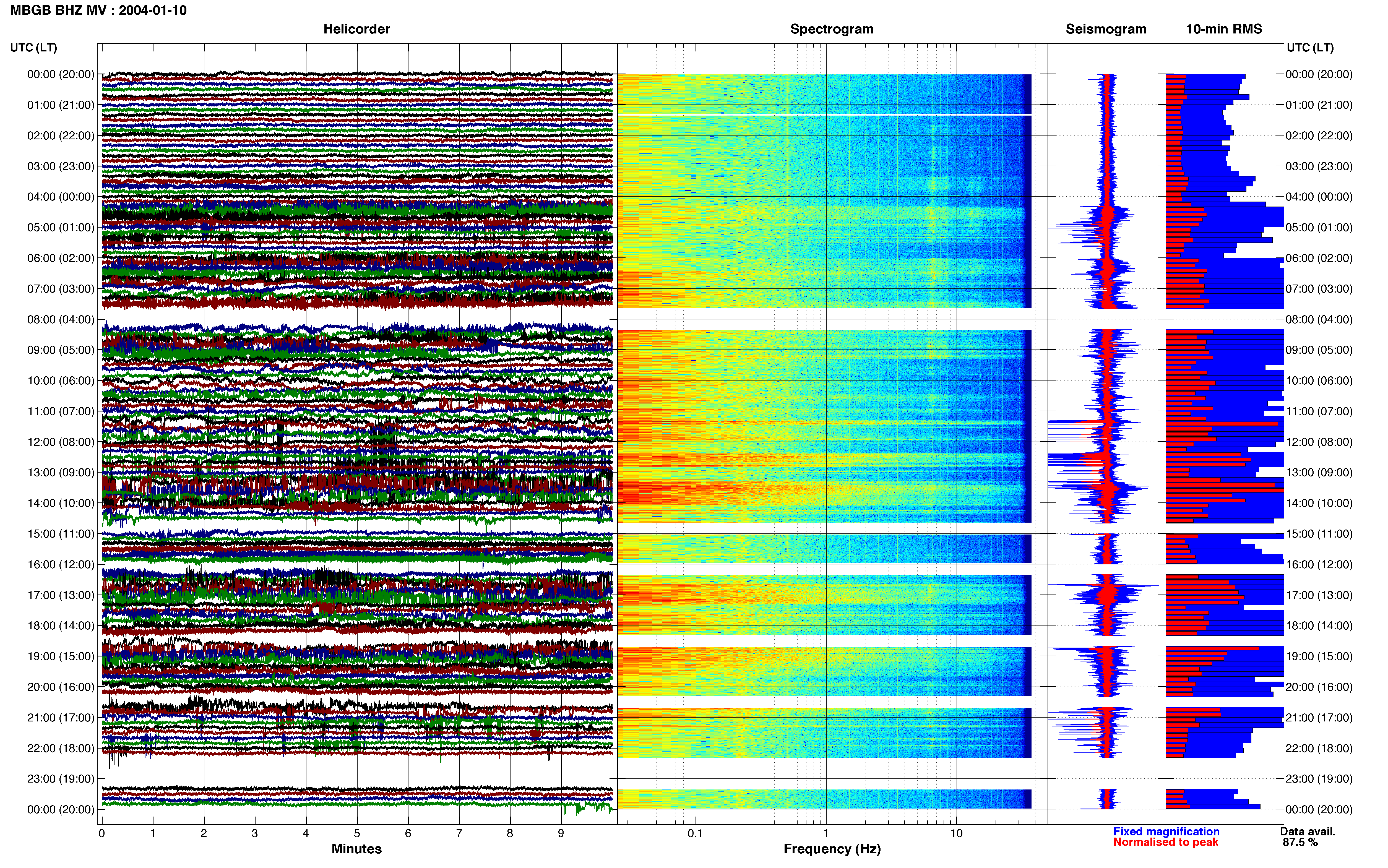Screen dimensions: 1388x868
Task: Click the 'Normalised to peak' legend text
Action: [x=1165, y=842]
